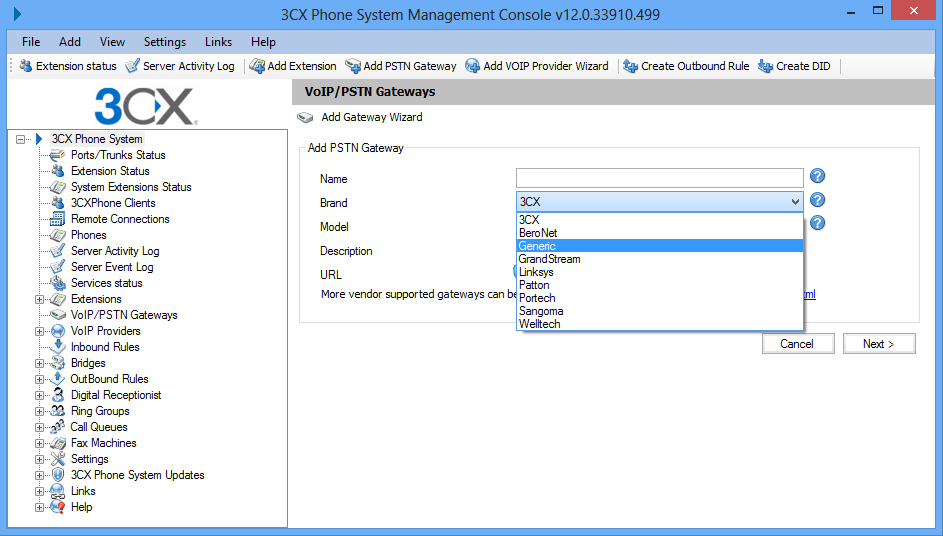
Task: Click help icon beside Brand dropdown
Action: tap(817, 200)
